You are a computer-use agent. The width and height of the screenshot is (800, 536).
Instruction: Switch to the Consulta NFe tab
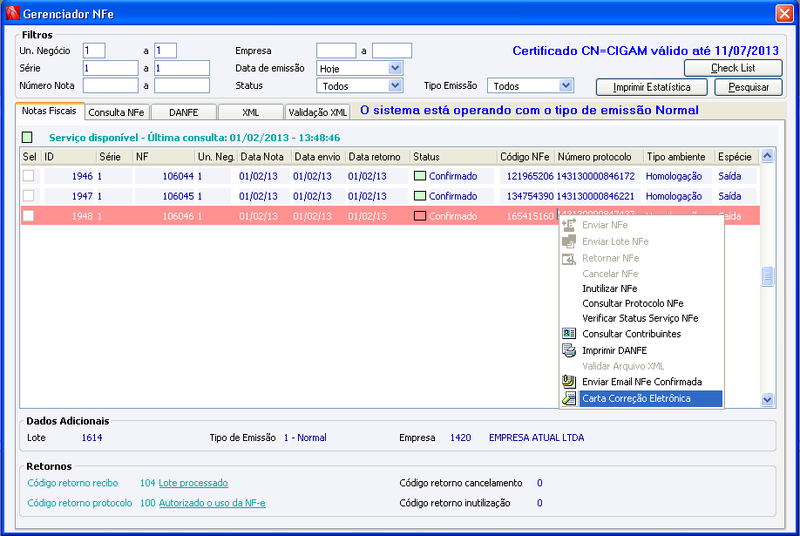coord(116,112)
